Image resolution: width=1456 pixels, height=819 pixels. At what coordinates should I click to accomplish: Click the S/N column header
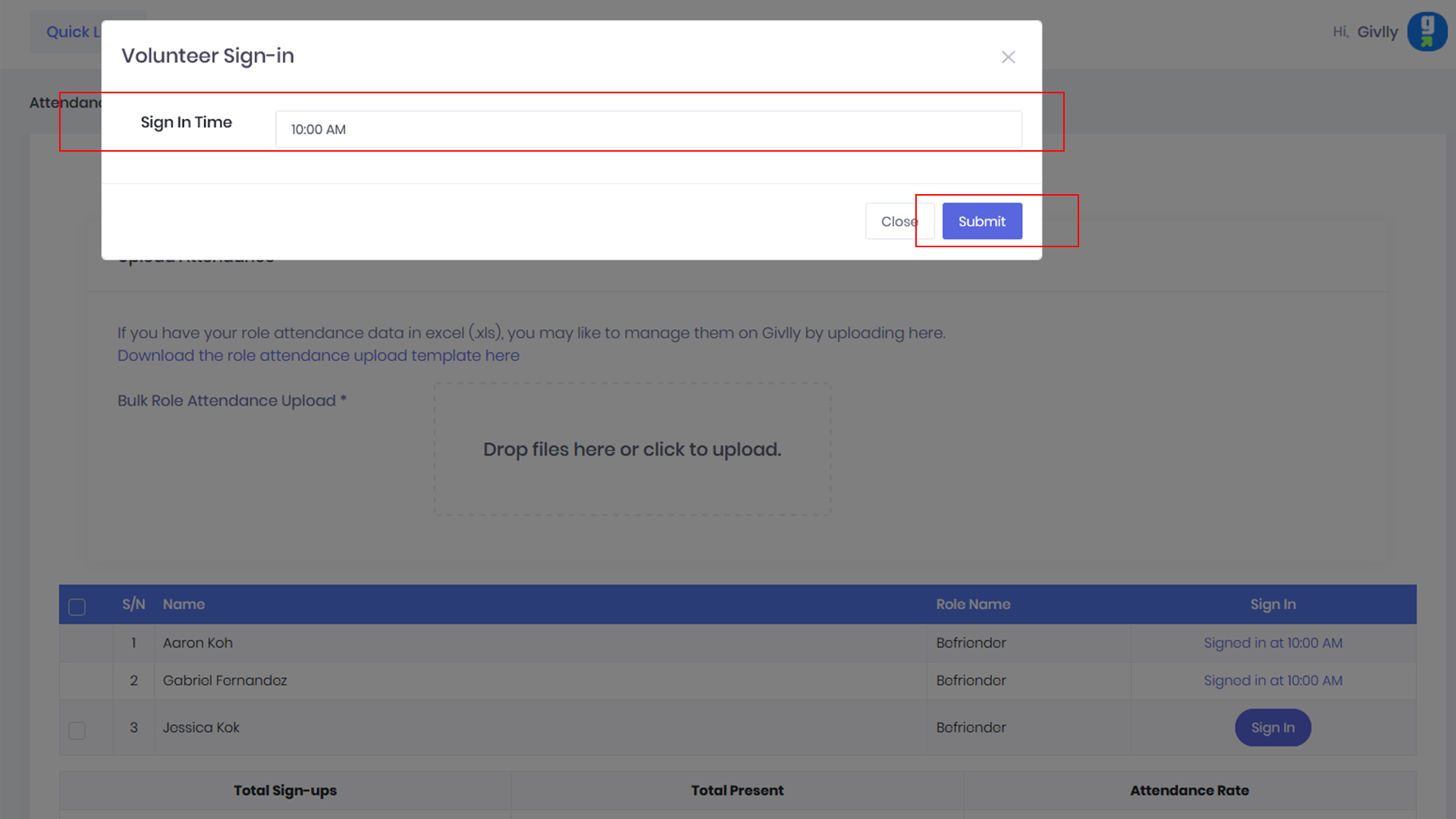point(133,604)
